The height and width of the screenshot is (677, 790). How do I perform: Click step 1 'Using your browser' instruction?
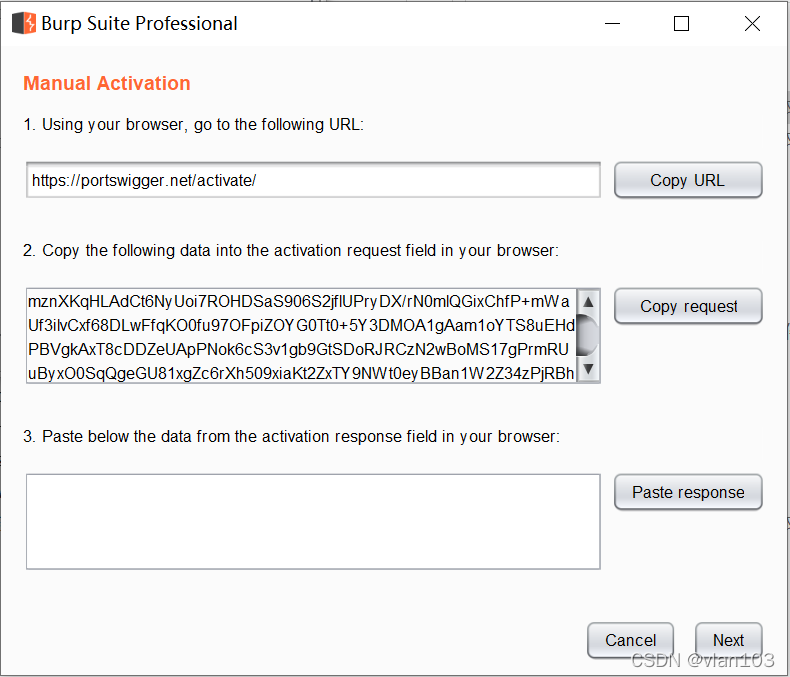point(193,124)
